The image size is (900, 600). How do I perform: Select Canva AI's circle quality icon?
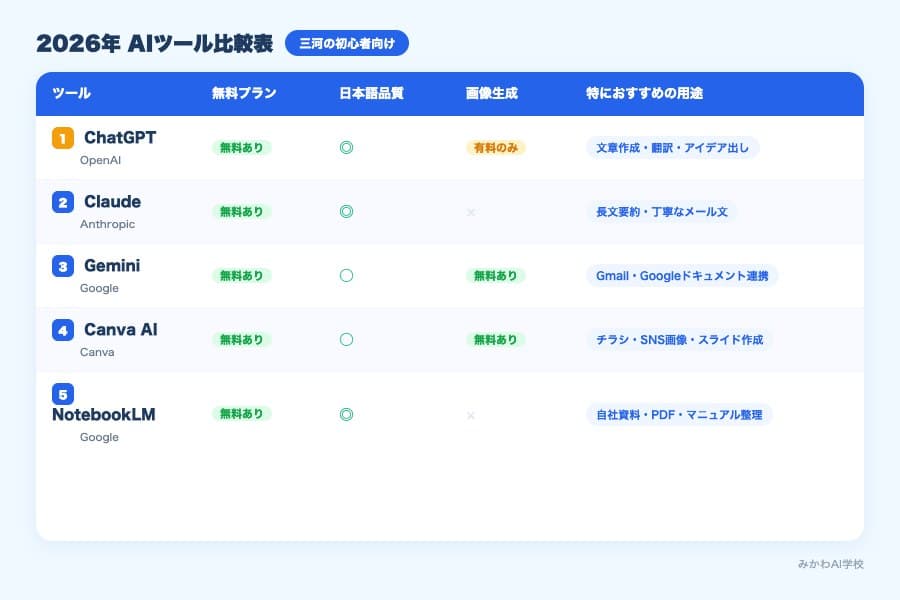[x=345, y=339]
